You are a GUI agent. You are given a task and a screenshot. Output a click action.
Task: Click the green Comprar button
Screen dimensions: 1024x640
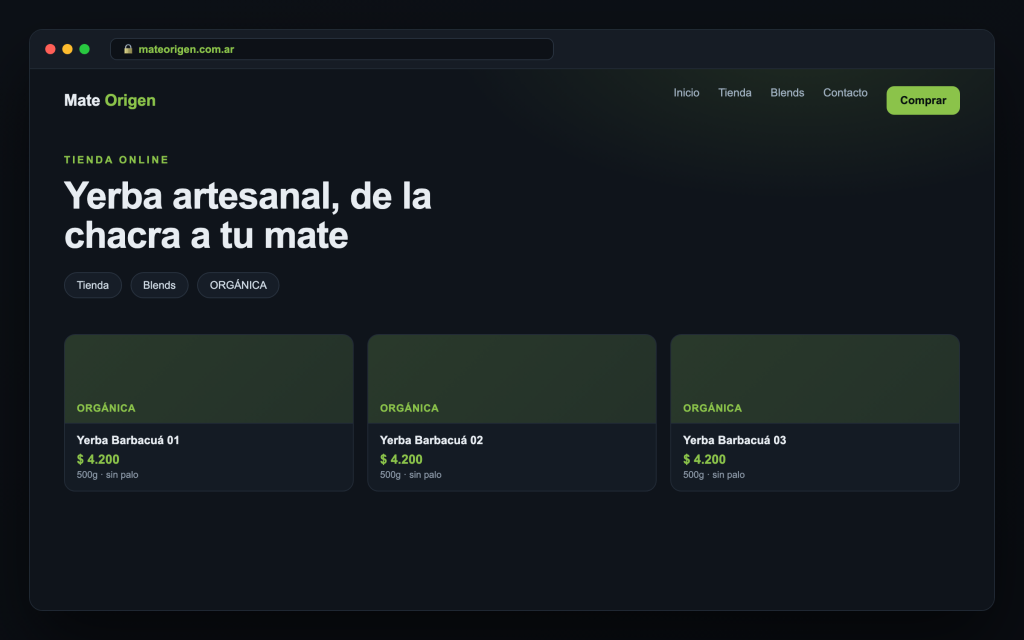(923, 101)
